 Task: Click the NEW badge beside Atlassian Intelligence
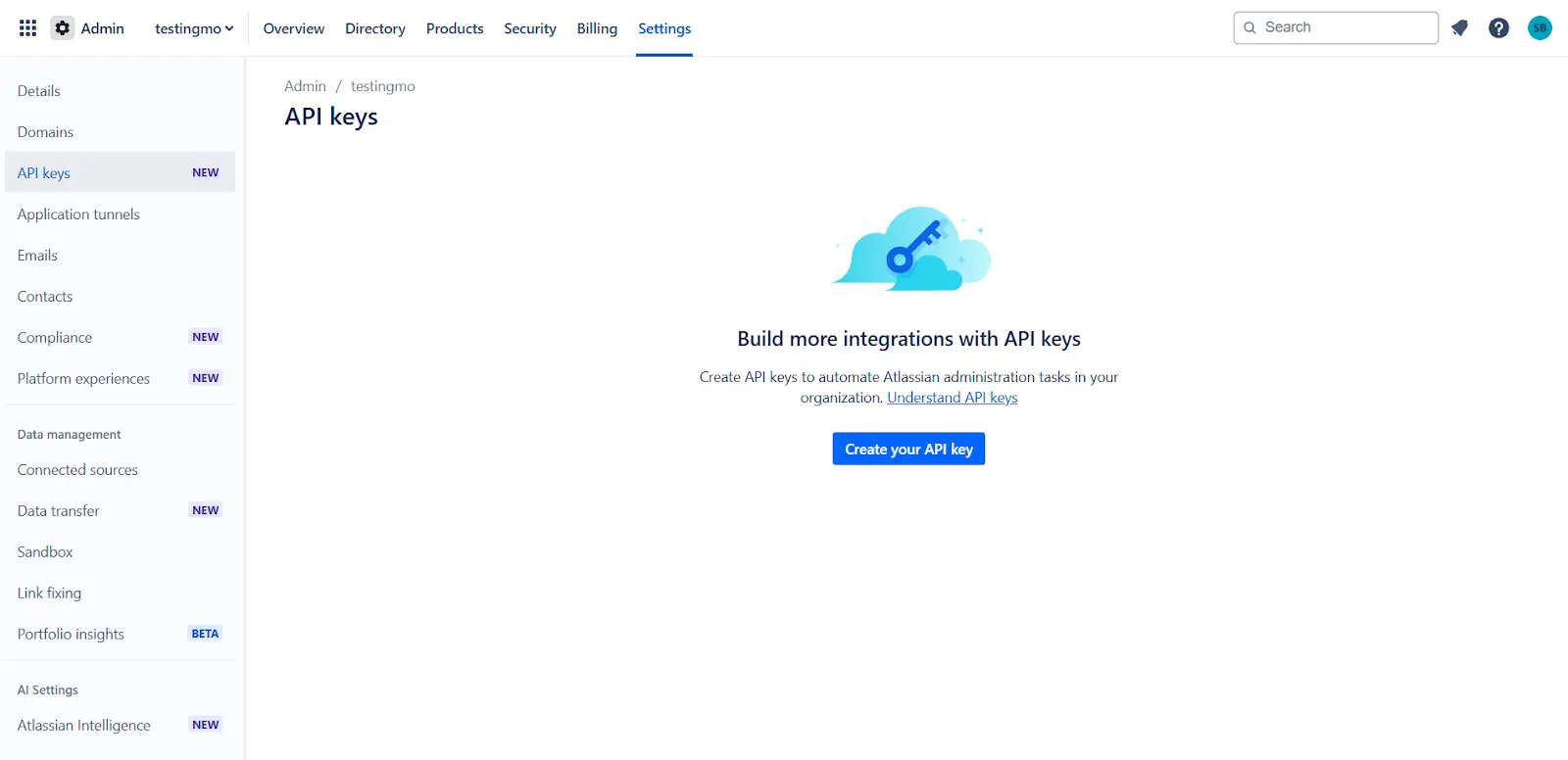coord(205,725)
